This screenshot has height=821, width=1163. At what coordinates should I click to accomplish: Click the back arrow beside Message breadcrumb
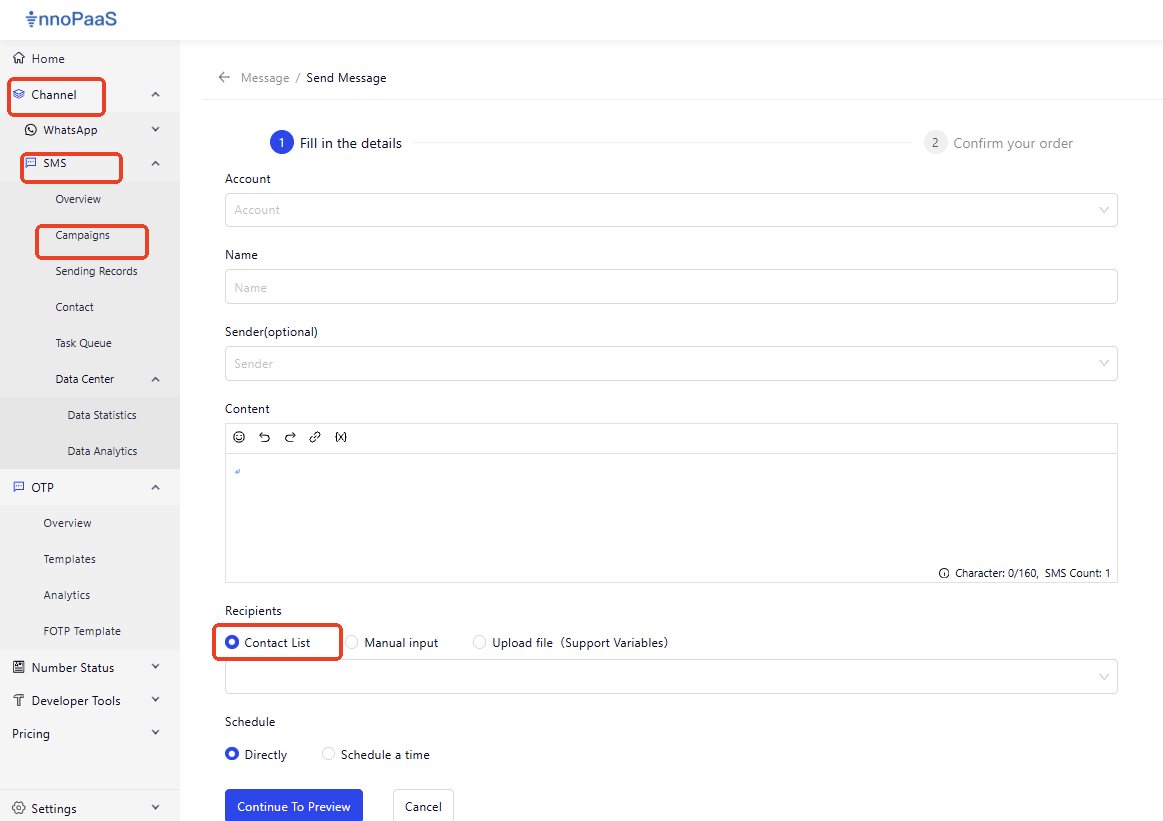(224, 78)
